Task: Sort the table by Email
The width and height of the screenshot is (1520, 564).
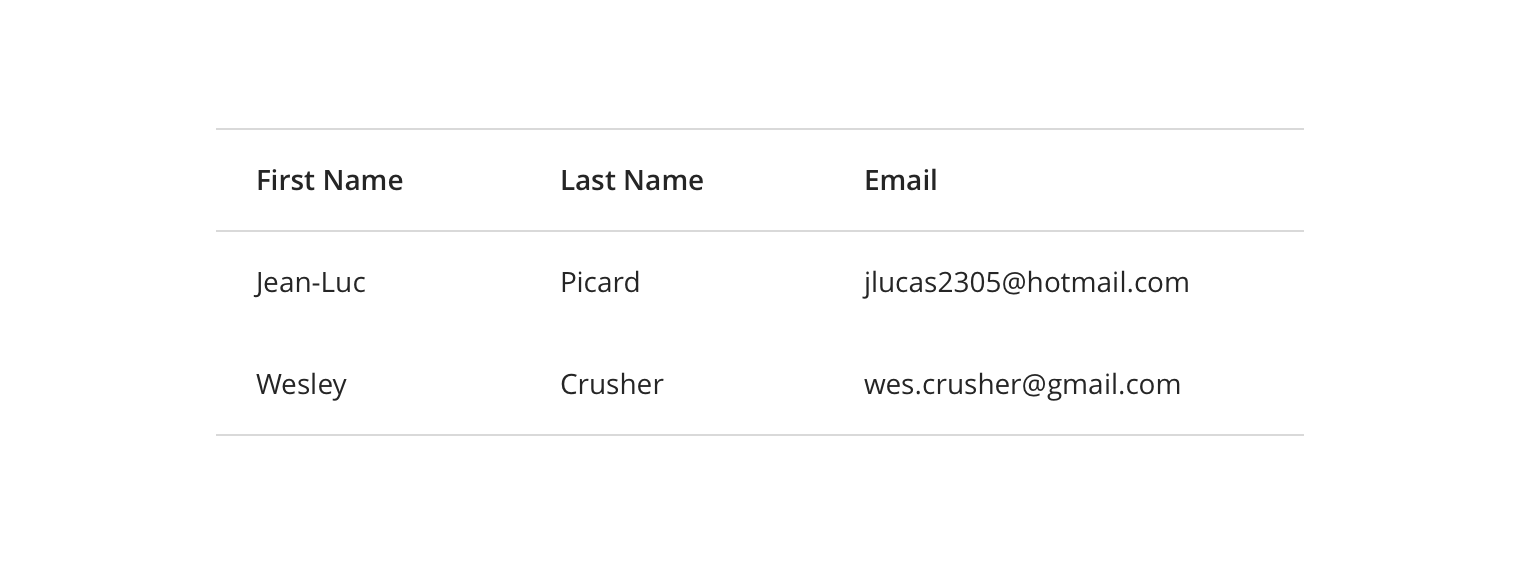Action: 900,180
